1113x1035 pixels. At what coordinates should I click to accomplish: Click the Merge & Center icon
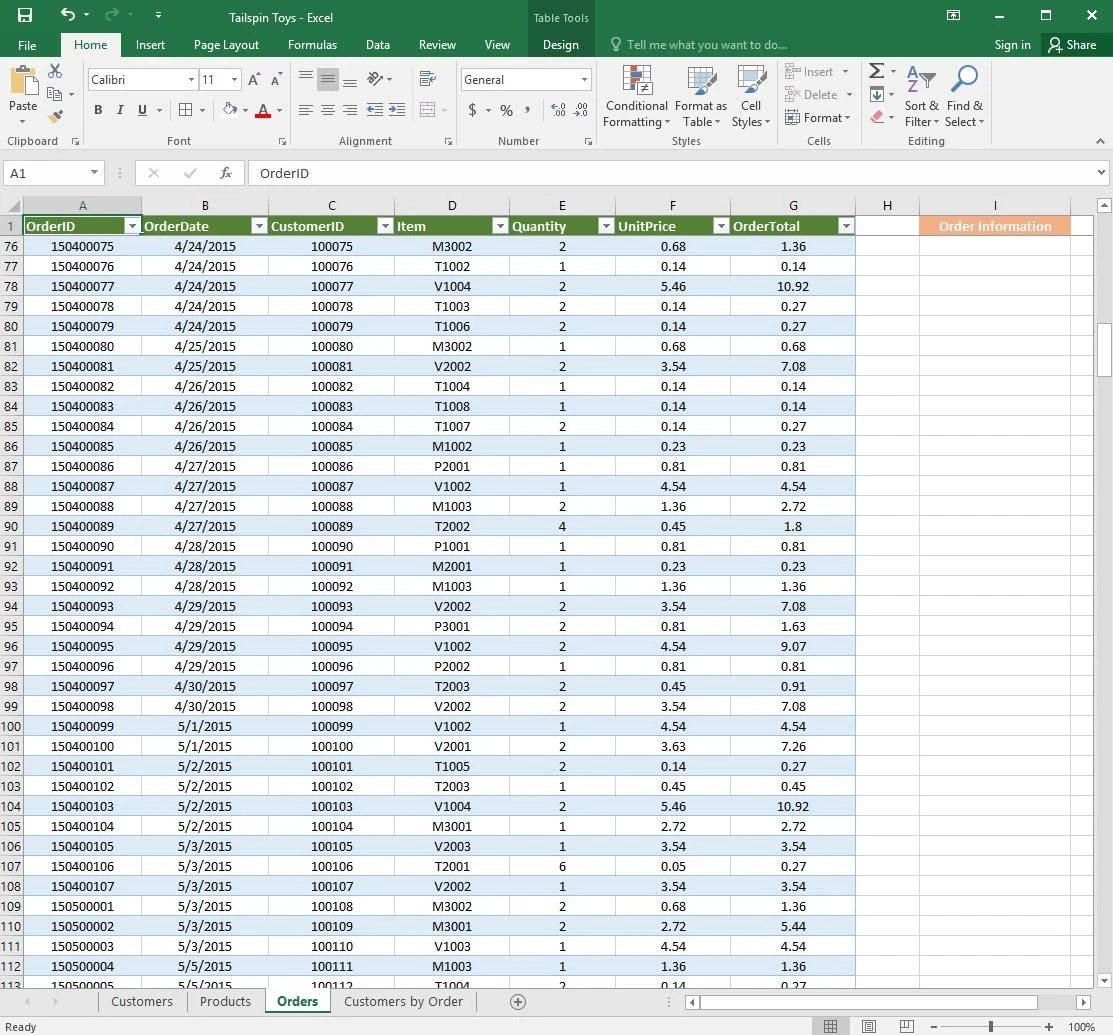(x=428, y=110)
